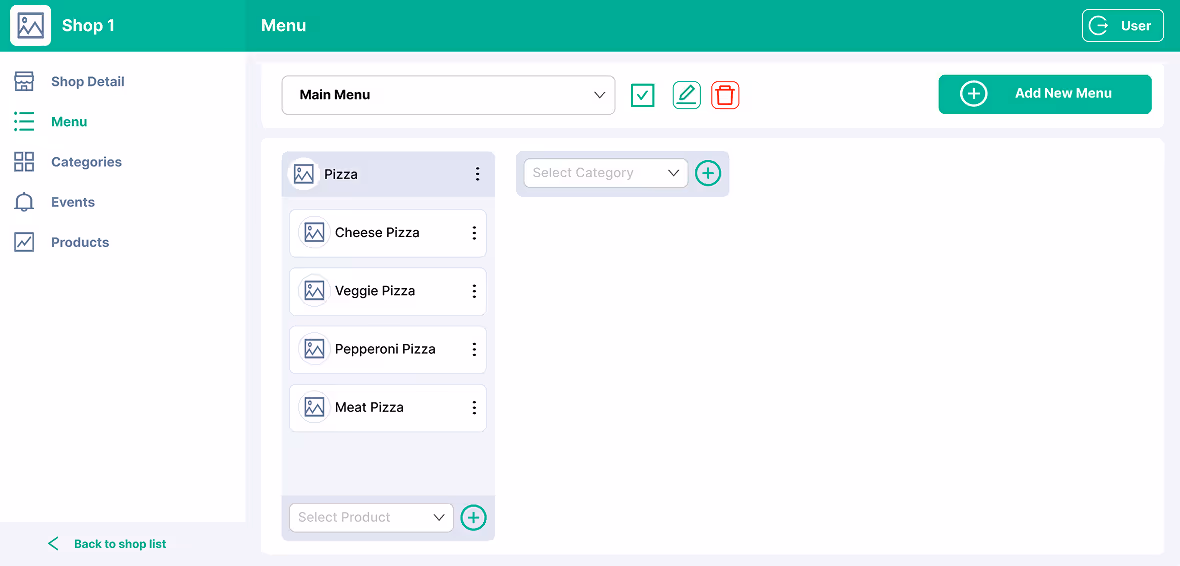Image resolution: width=1180 pixels, height=566 pixels.
Task: Open the Select Product dropdown
Action: [372, 518]
